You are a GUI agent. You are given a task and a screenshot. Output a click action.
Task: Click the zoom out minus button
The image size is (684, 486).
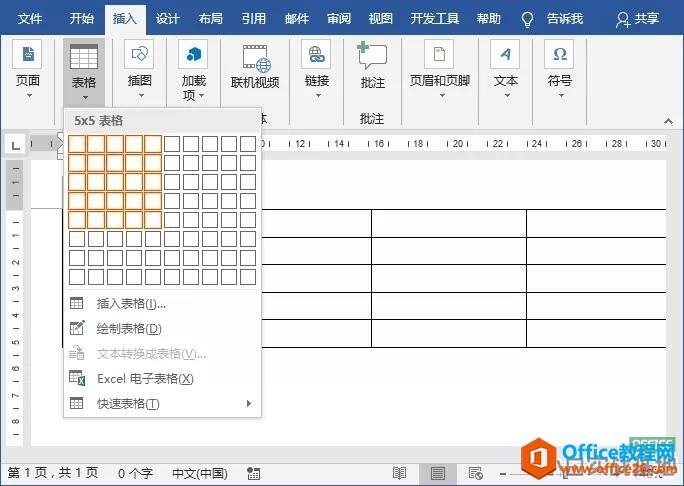pyautogui.click(x=503, y=474)
